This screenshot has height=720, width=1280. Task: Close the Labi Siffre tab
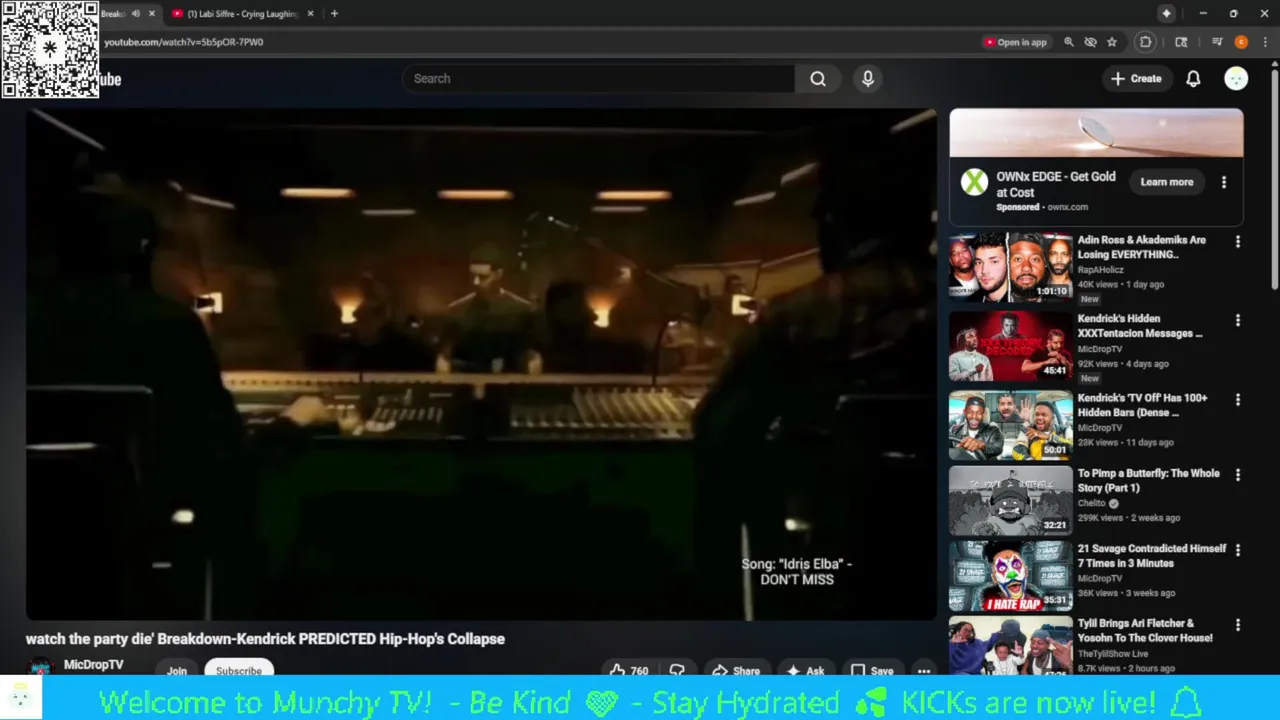310,14
